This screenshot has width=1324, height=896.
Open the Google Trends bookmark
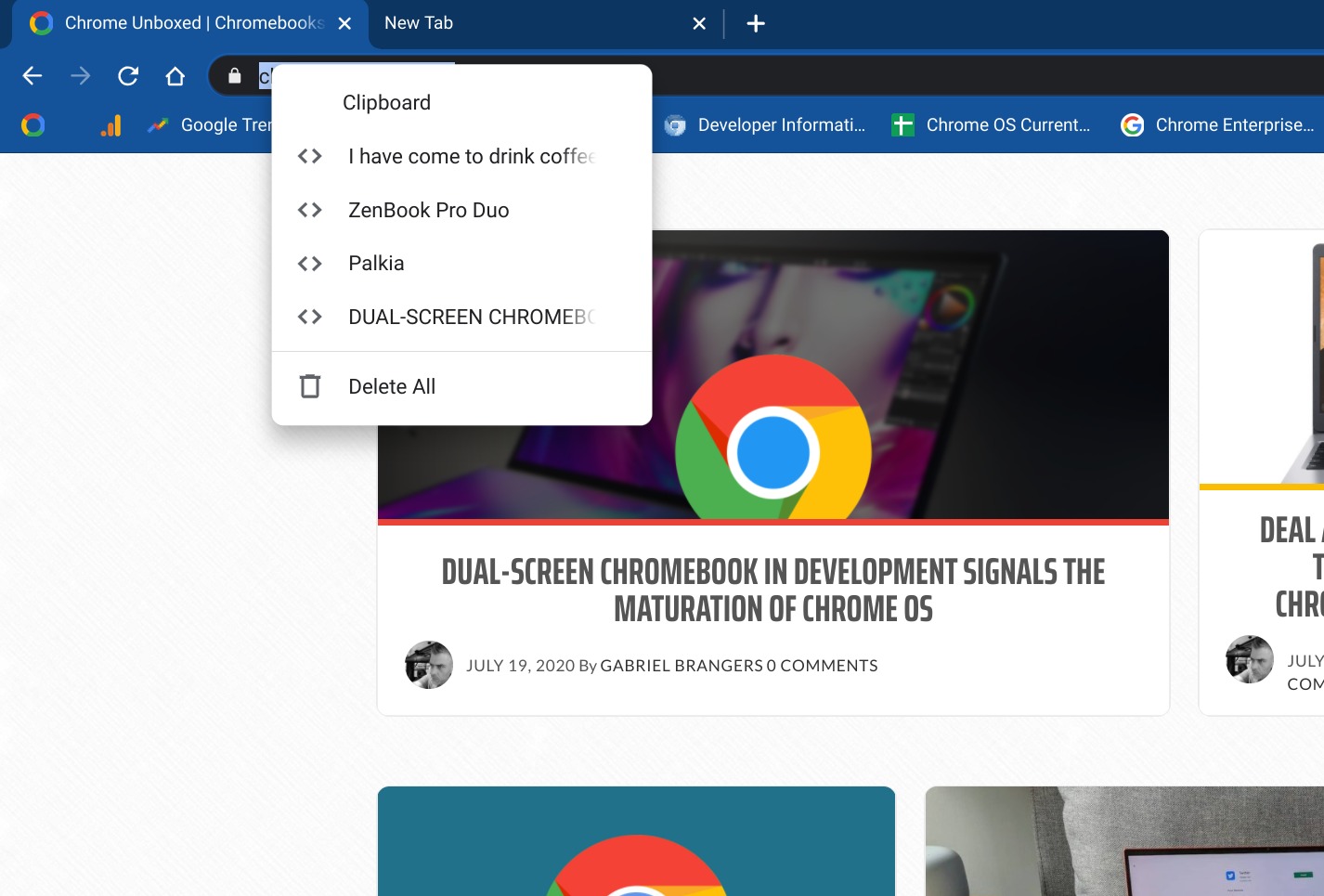pos(213,124)
